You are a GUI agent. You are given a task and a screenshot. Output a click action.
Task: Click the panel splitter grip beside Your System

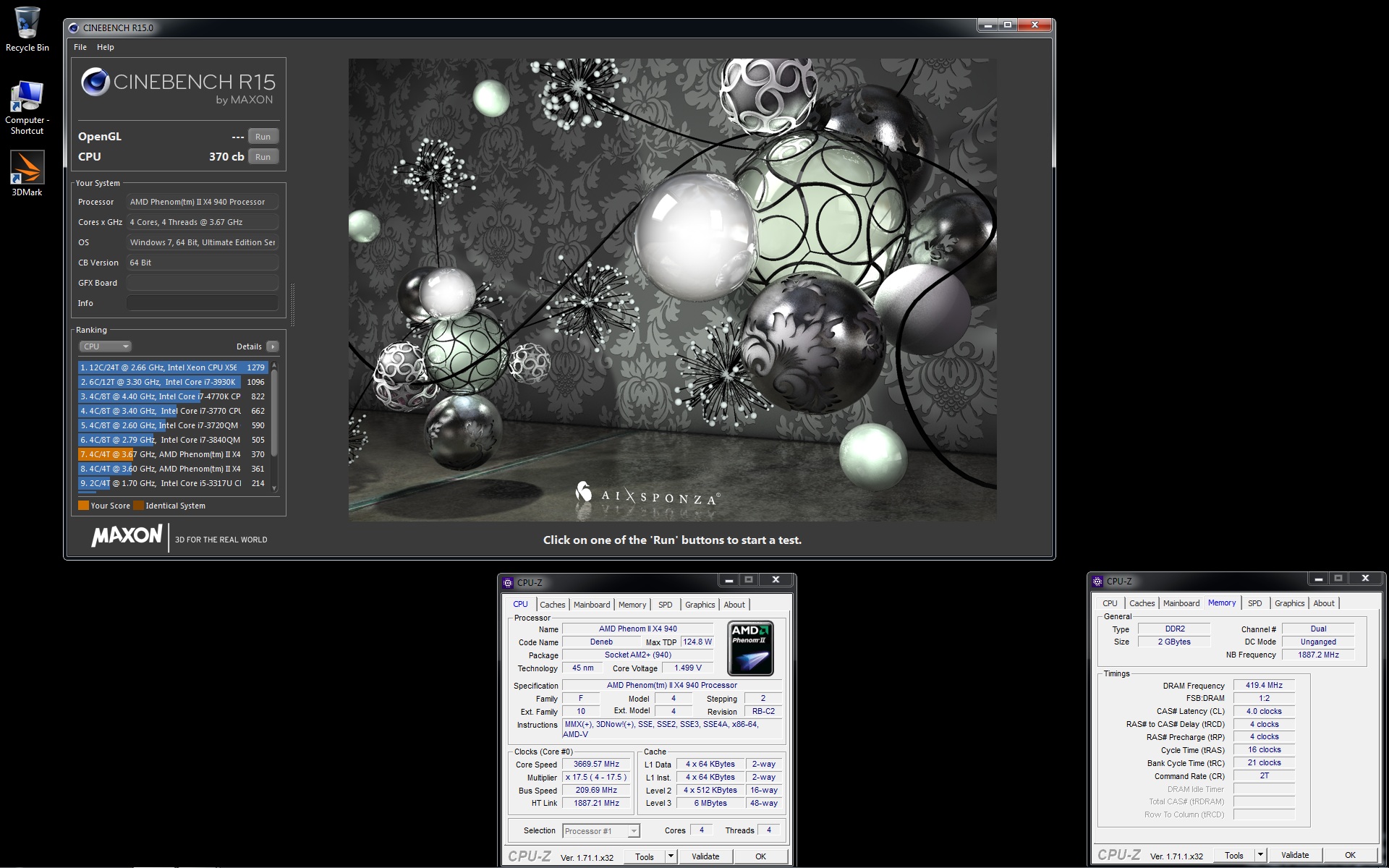[x=292, y=304]
